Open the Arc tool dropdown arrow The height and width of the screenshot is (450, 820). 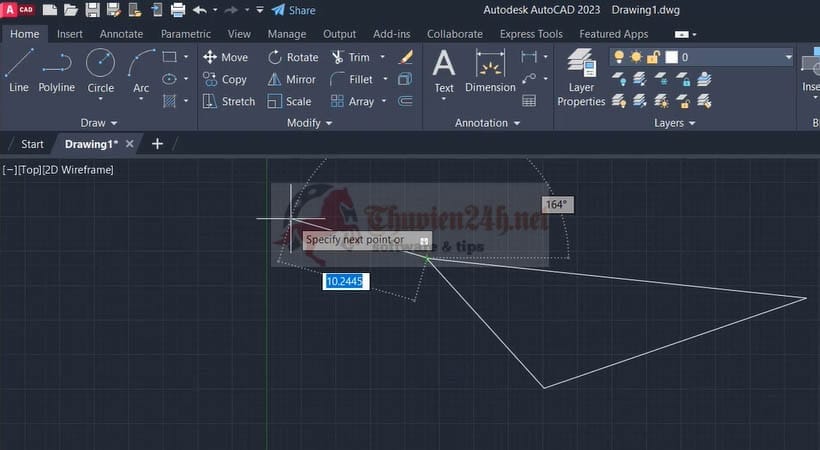click(x=141, y=99)
